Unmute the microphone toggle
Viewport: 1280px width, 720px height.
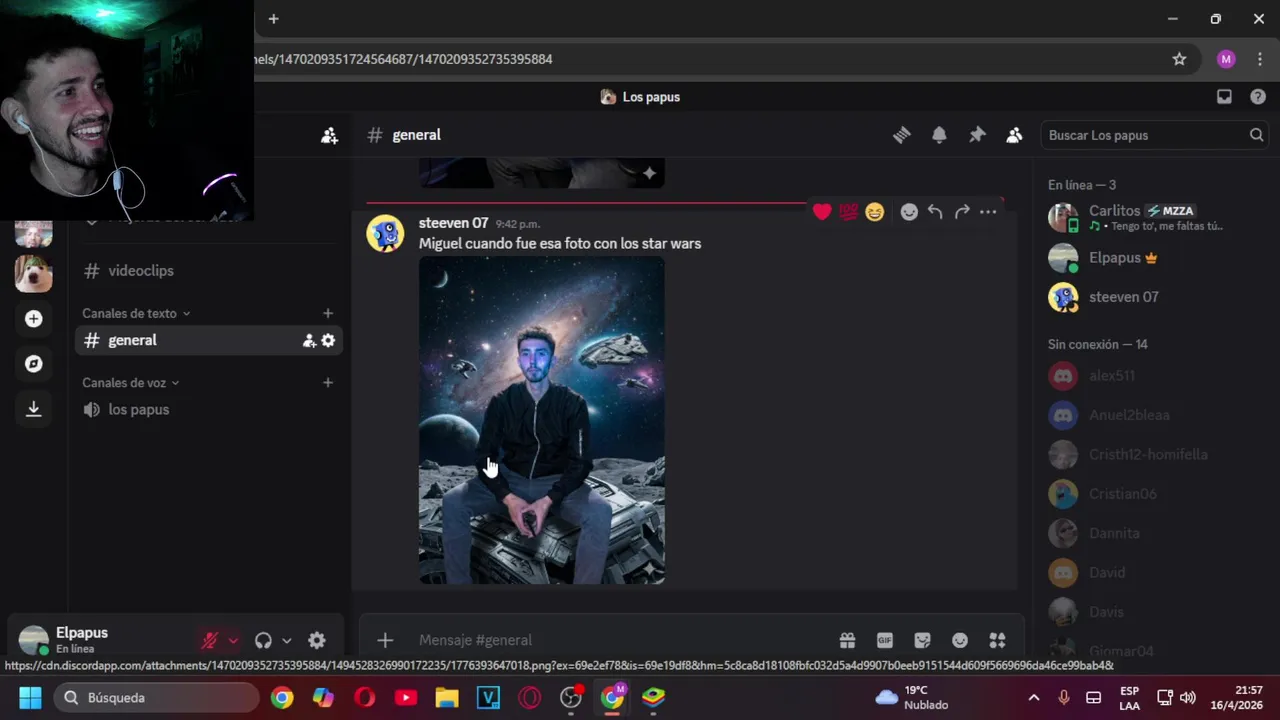210,641
